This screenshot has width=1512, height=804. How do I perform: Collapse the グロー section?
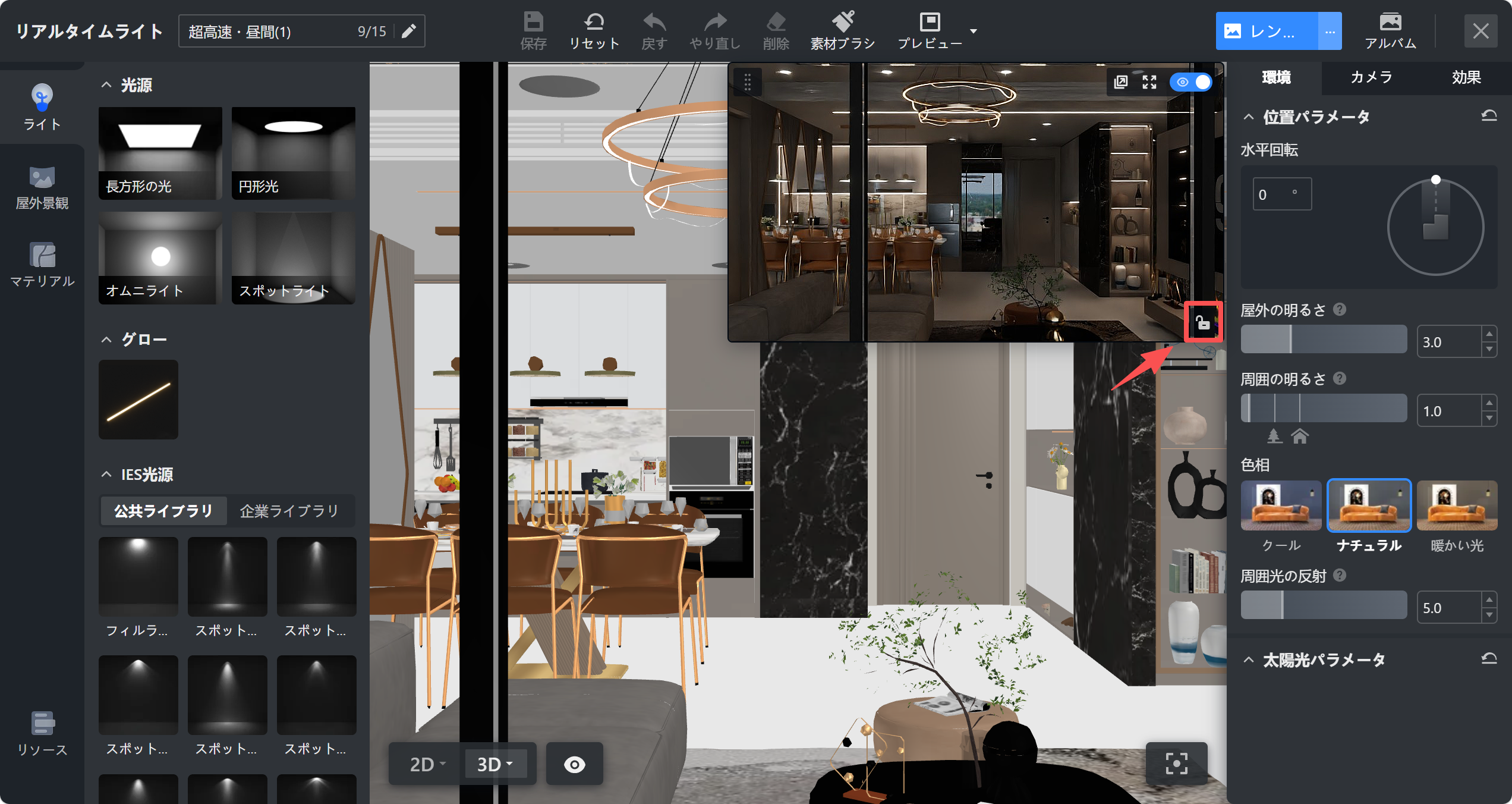tap(106, 340)
